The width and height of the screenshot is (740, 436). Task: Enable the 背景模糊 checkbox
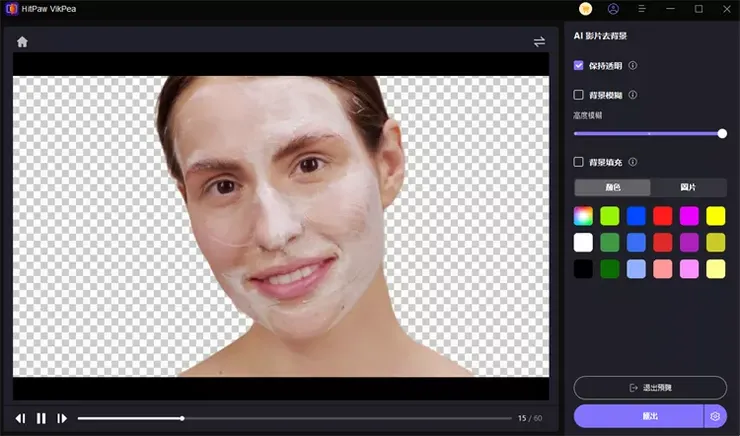tap(579, 95)
